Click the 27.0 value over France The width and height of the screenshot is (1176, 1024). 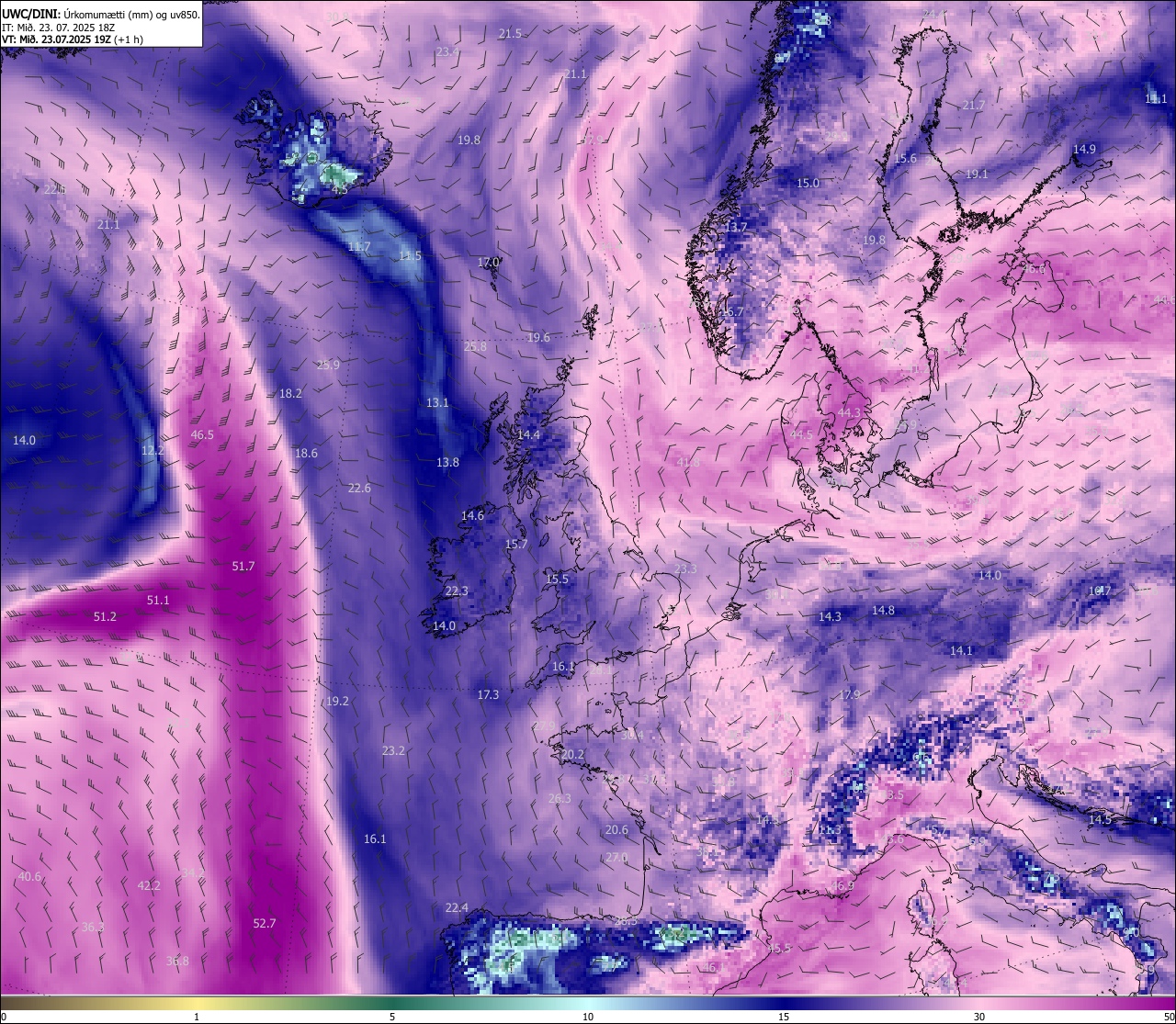click(x=616, y=857)
